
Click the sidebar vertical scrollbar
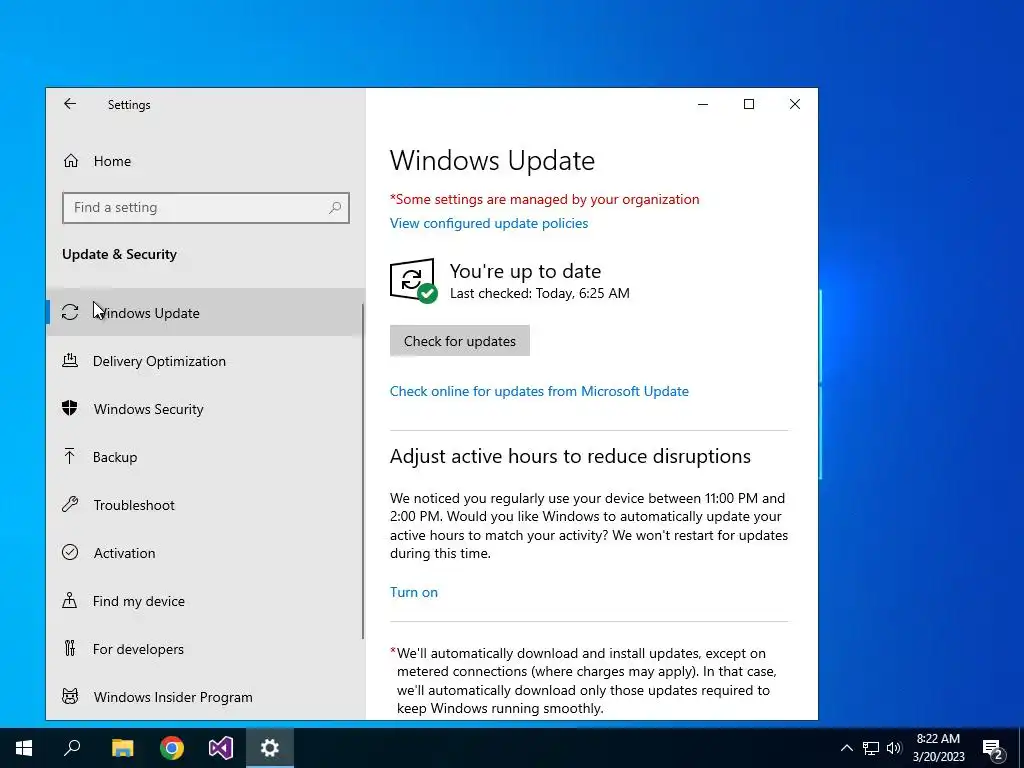(x=362, y=472)
